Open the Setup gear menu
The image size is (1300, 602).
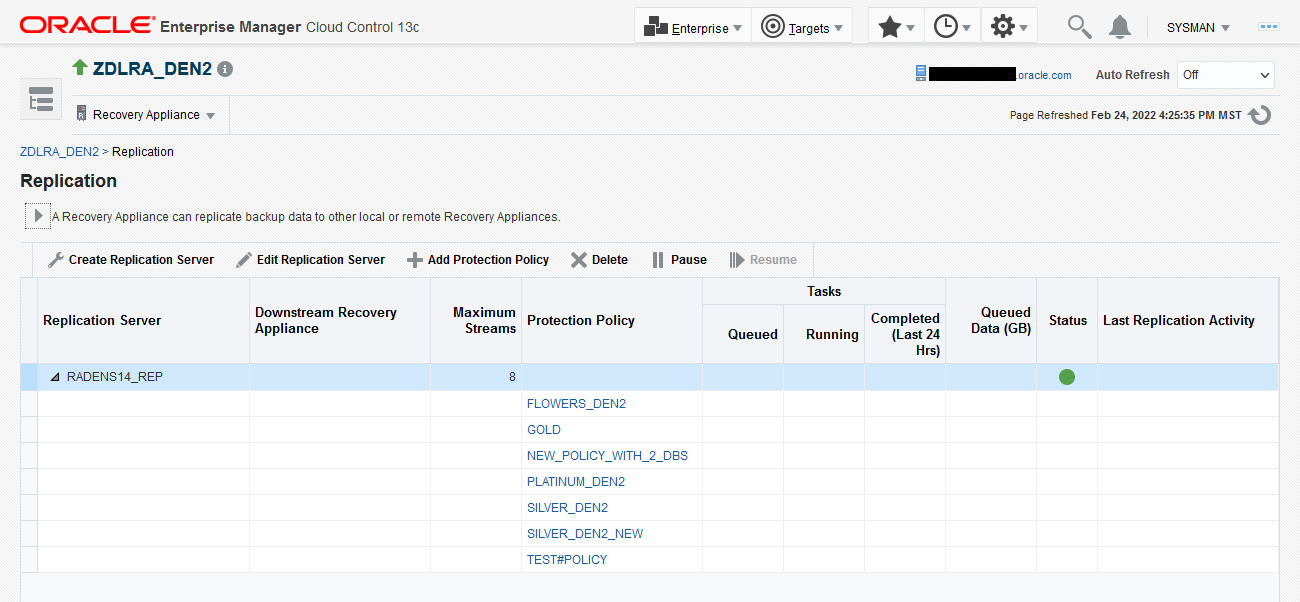[x=1009, y=27]
